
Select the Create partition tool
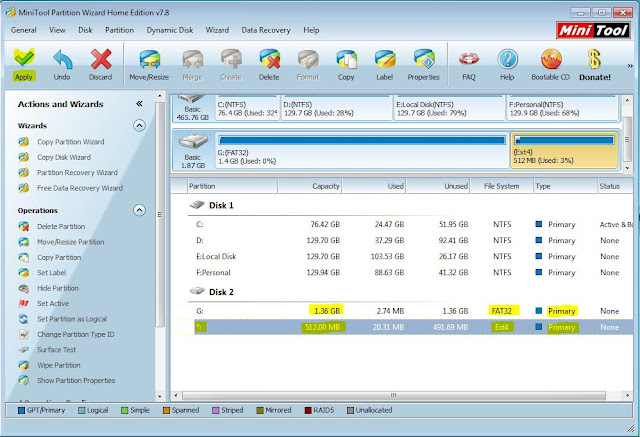point(231,64)
